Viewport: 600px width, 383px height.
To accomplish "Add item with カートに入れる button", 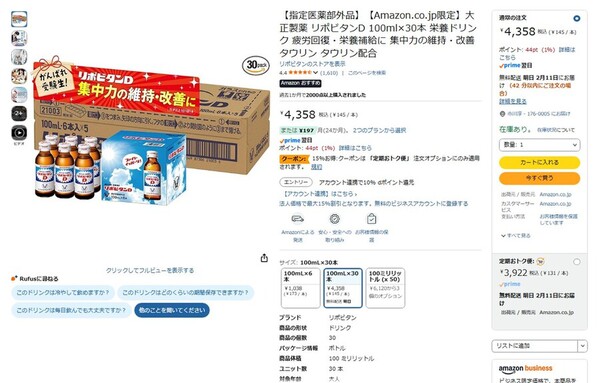I will pyautogui.click(x=539, y=162).
